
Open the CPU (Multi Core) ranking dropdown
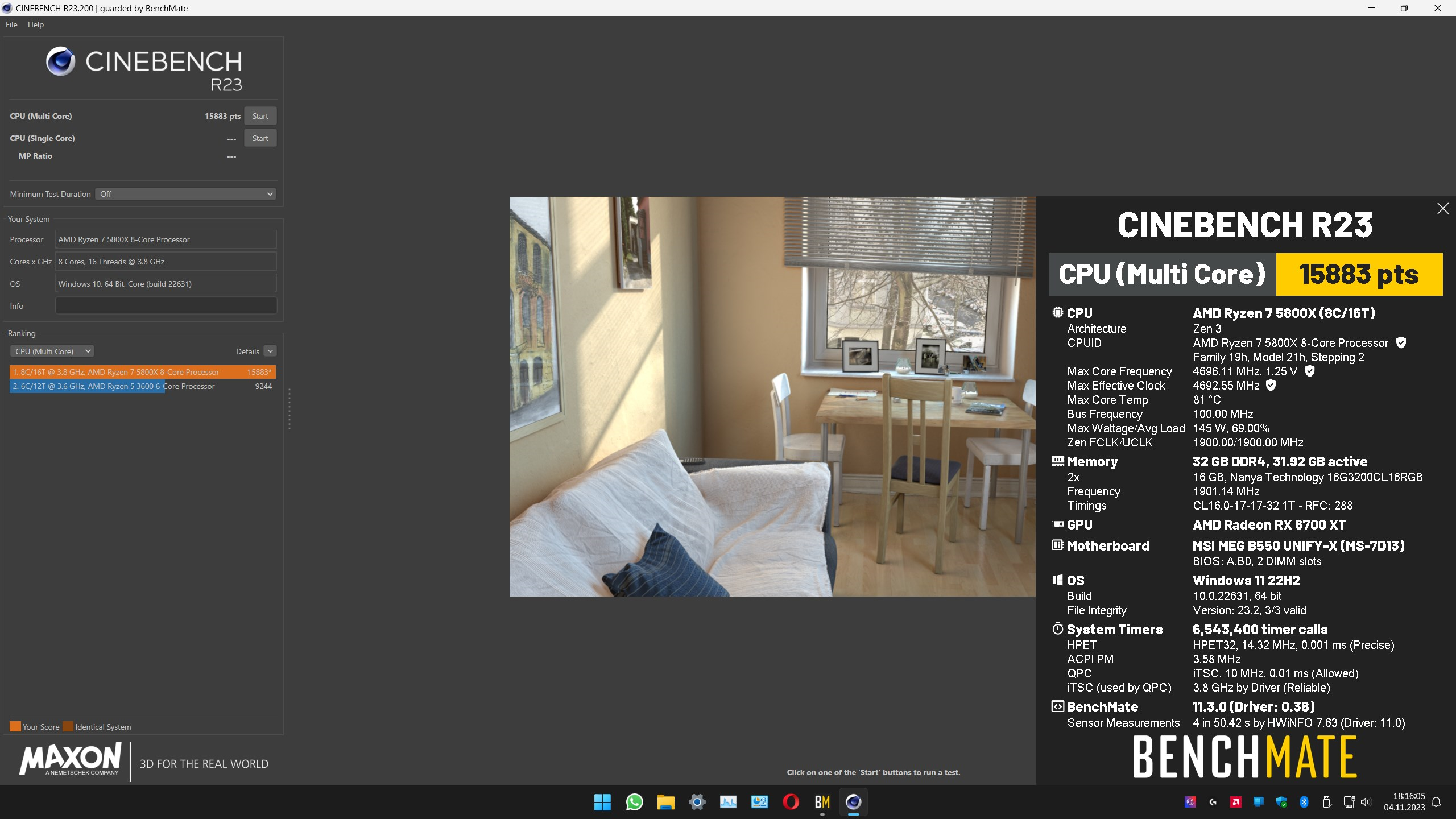[x=52, y=351]
